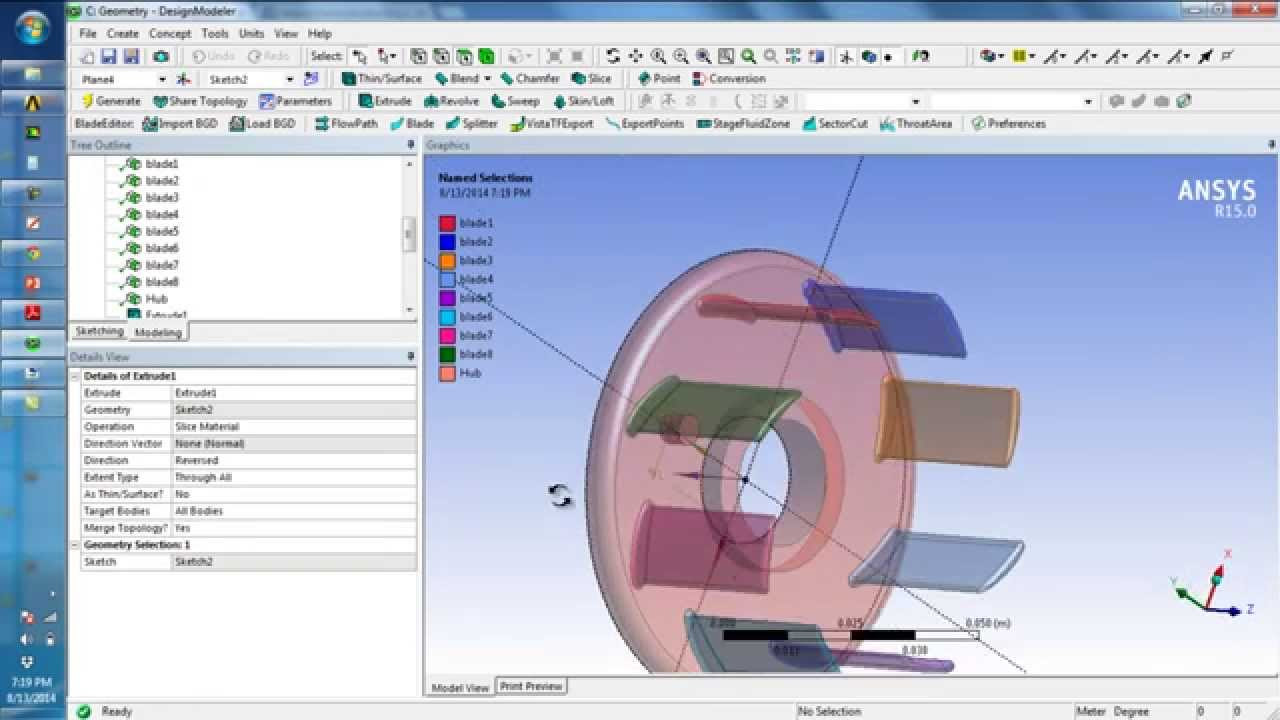The image size is (1280, 720).
Task: Click the SectorCut tool
Action: click(x=834, y=124)
